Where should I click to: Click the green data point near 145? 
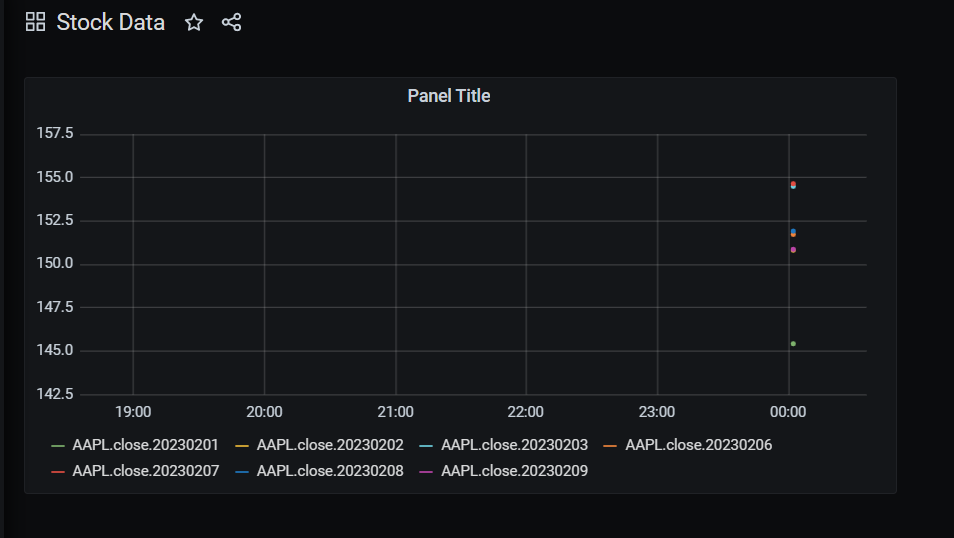pos(793,344)
